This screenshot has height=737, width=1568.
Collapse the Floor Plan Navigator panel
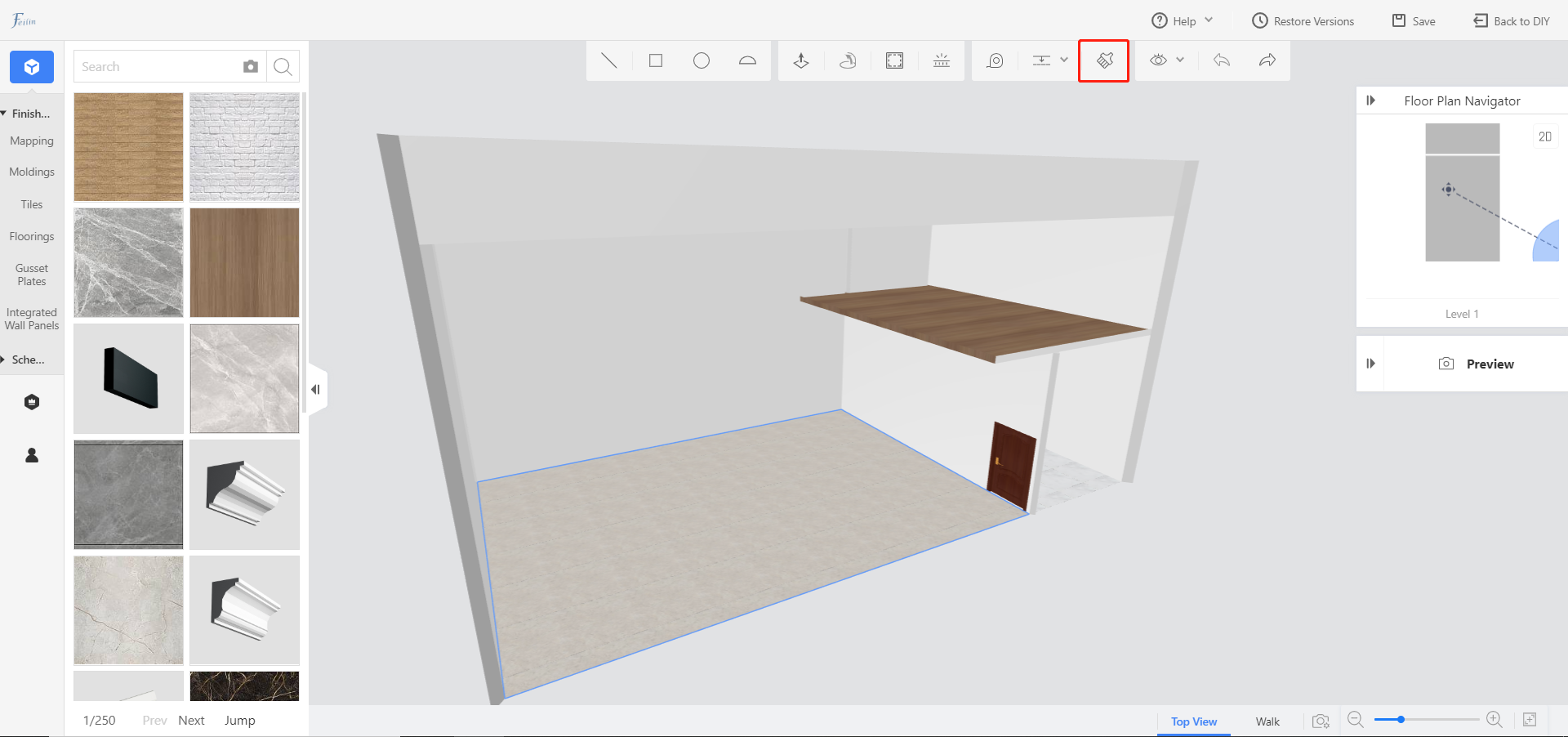[1371, 100]
